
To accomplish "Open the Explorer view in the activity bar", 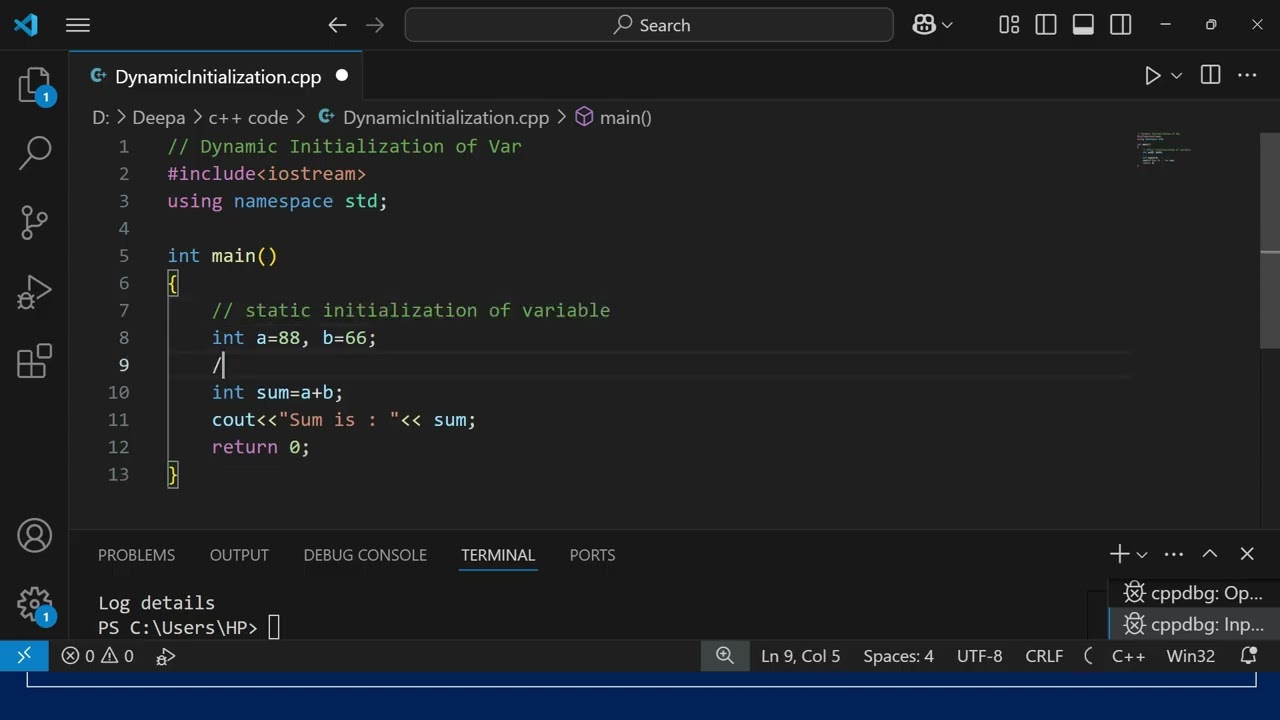I will point(34,86).
